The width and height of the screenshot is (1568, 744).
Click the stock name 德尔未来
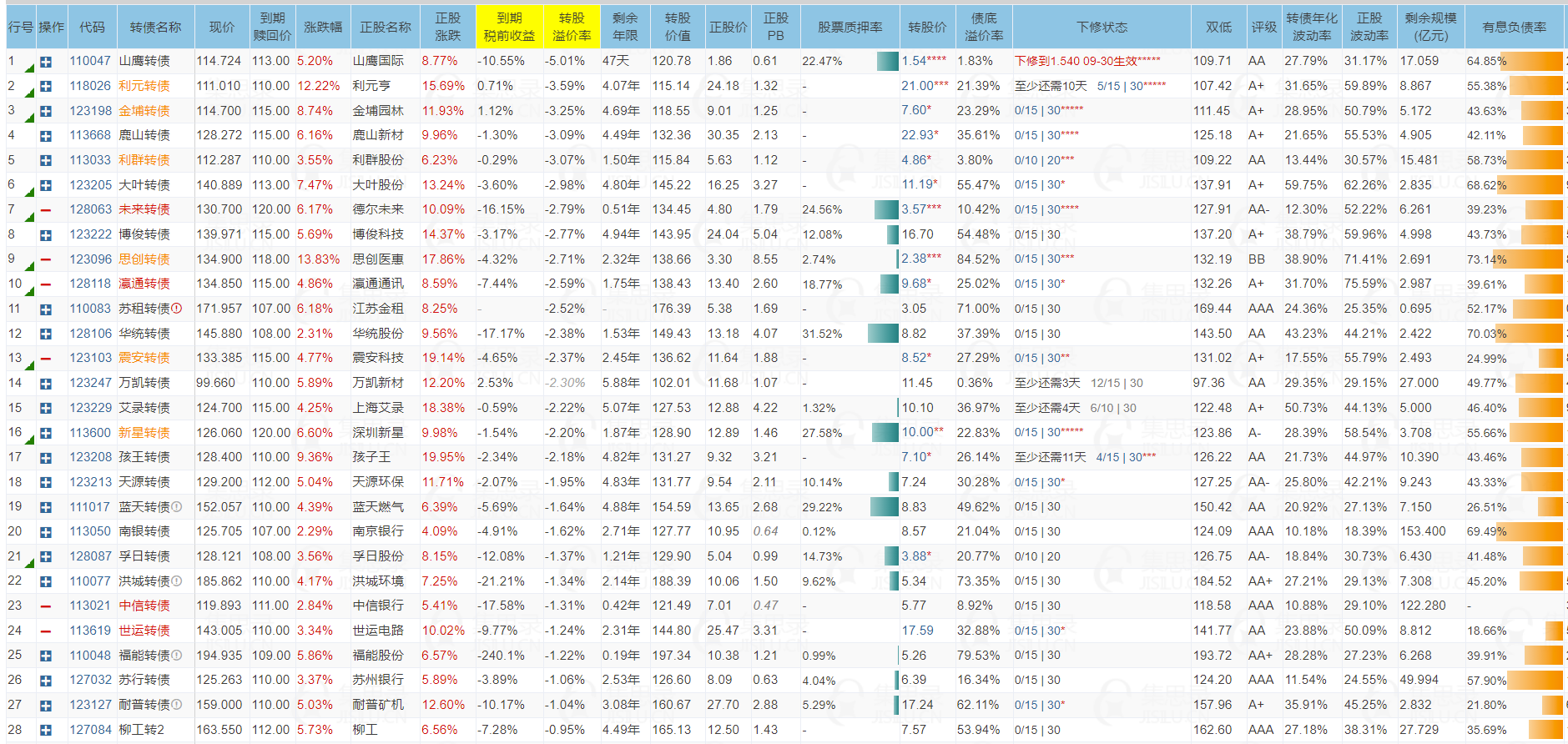tap(378, 210)
